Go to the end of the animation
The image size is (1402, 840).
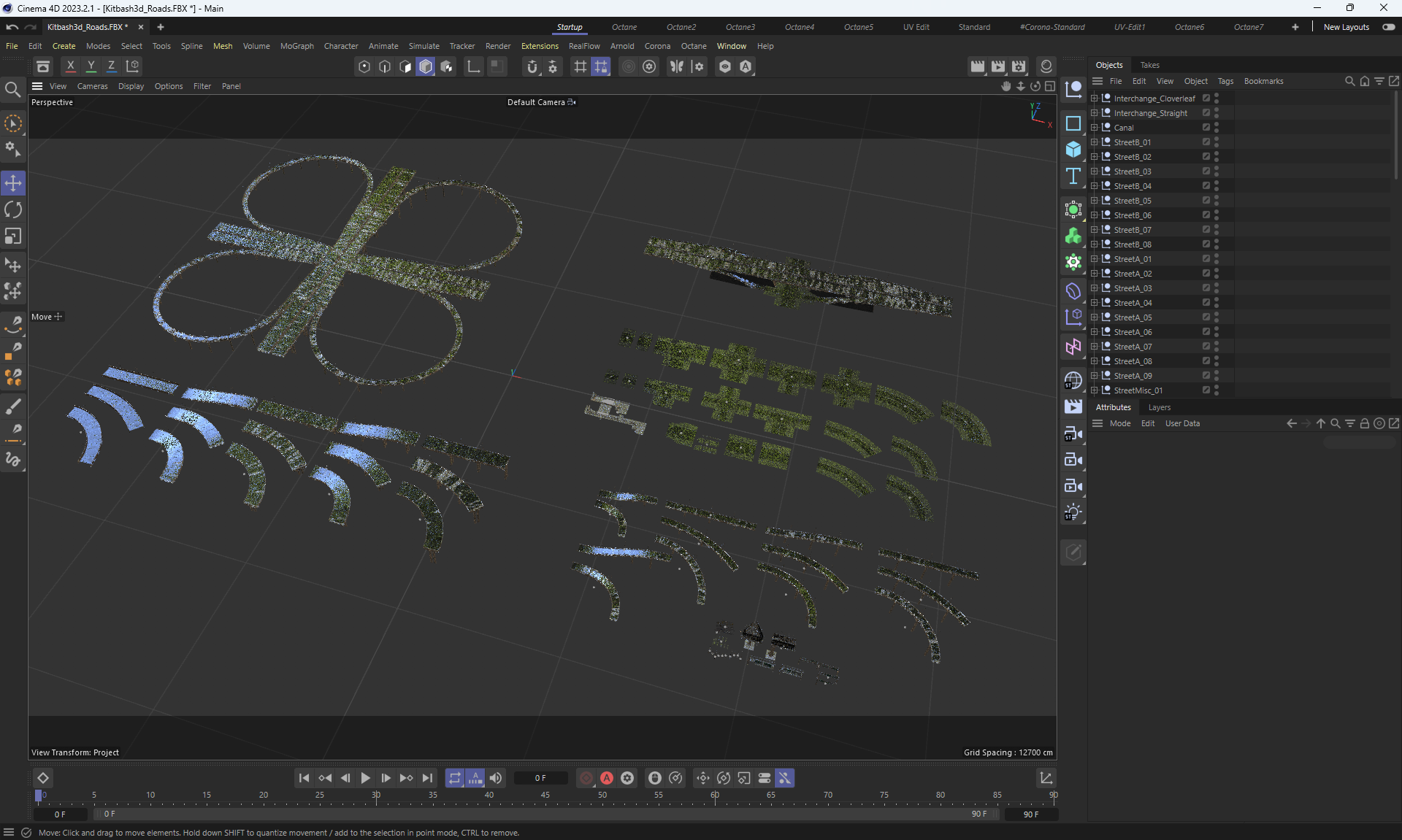click(x=427, y=778)
